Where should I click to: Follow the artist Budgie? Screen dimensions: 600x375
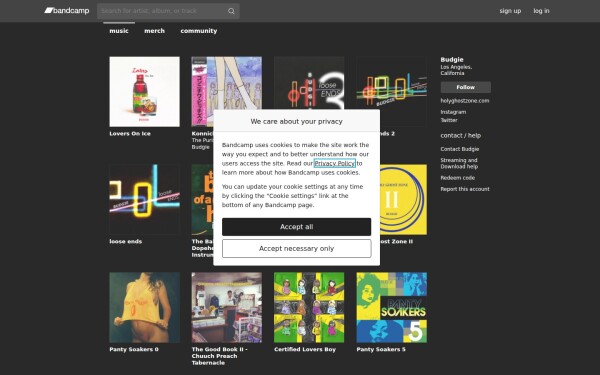coord(465,87)
